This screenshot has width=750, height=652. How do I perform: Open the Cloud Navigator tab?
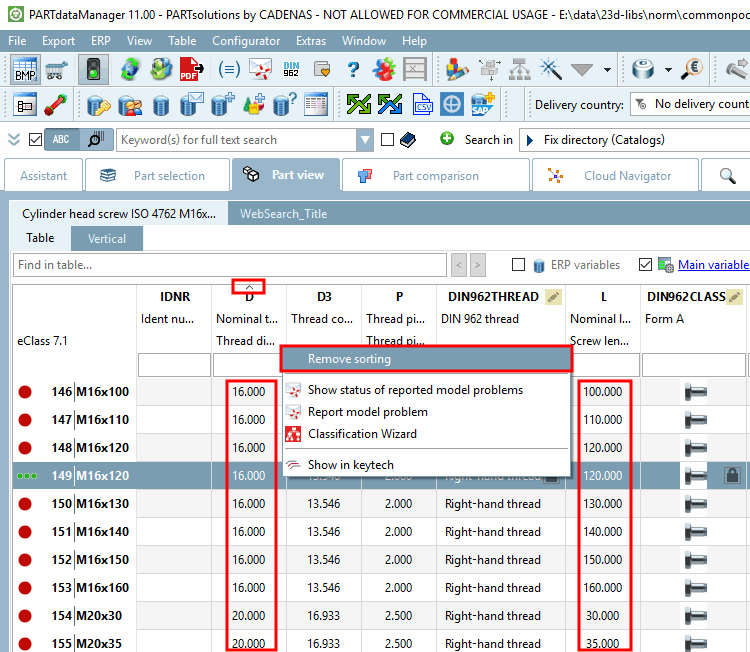pyautogui.click(x=615, y=176)
